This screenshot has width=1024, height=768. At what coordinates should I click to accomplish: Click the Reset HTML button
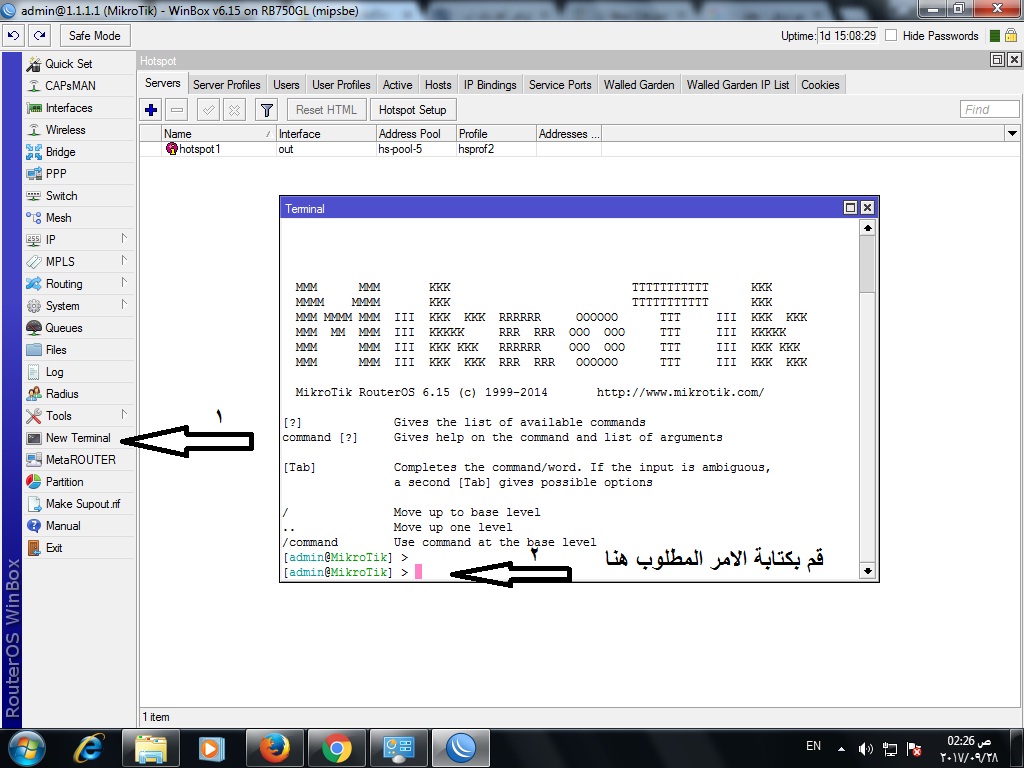[327, 110]
